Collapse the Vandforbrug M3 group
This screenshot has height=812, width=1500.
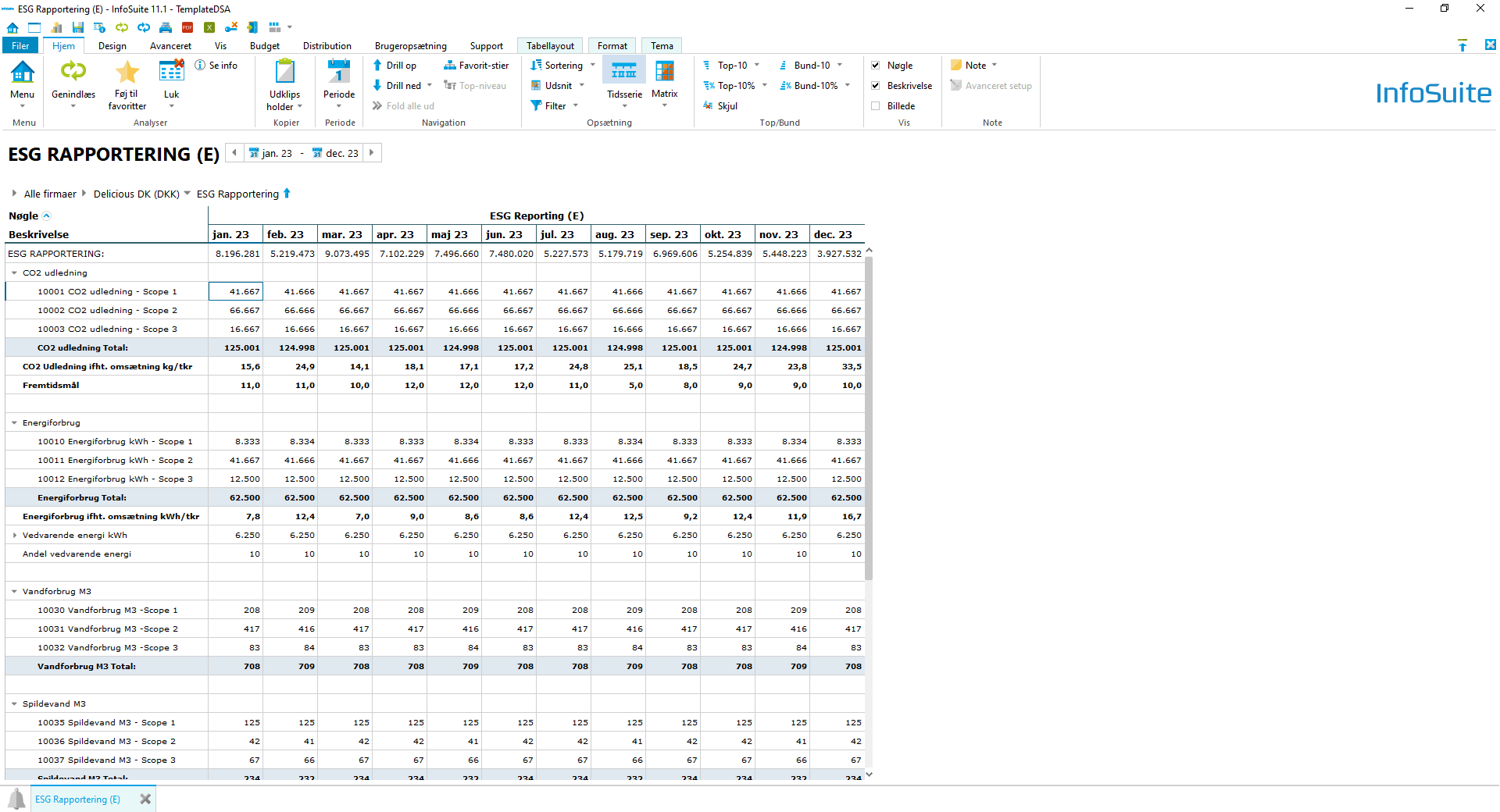click(14, 592)
